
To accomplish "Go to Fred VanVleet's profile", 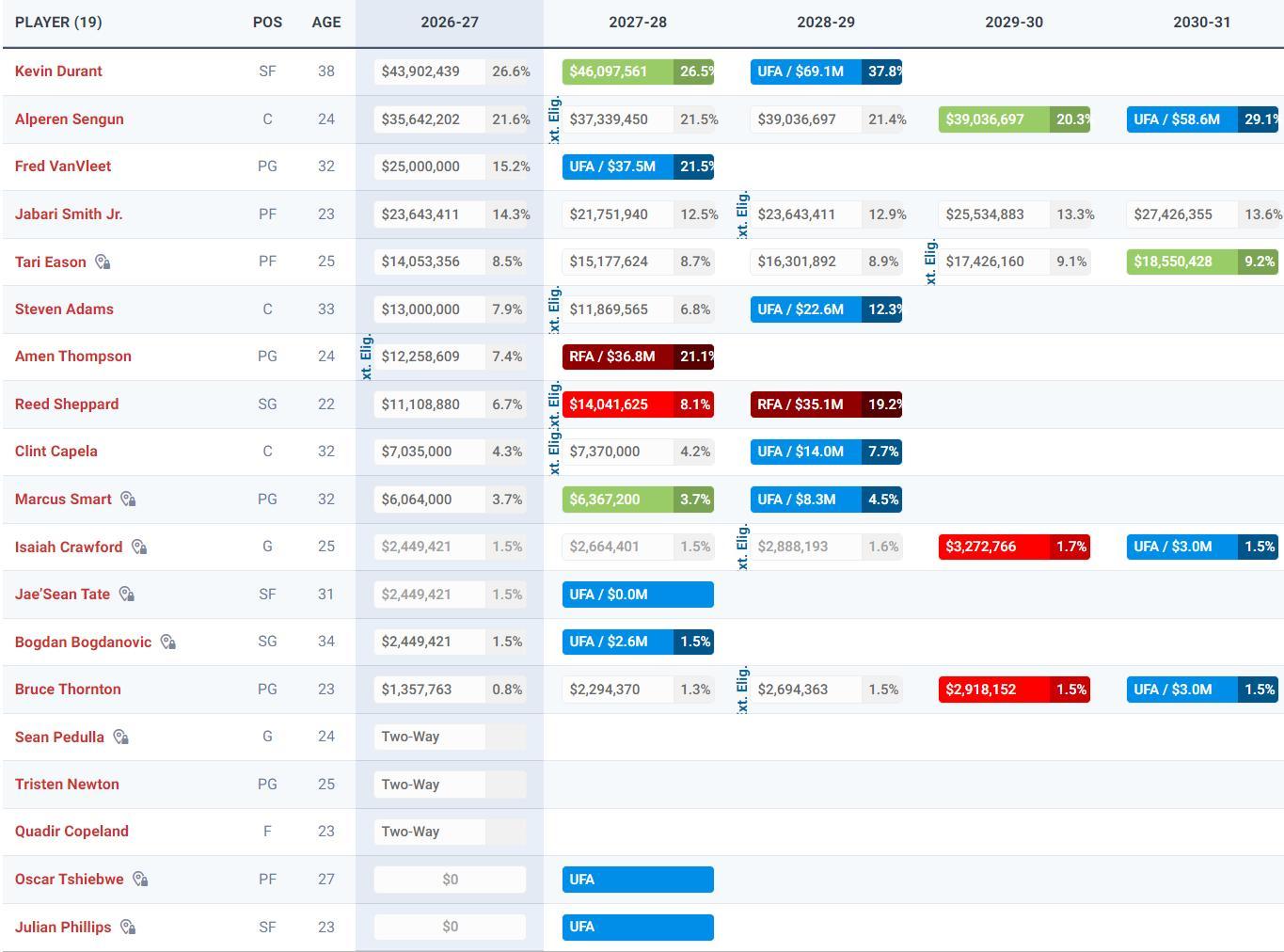I will click(63, 167).
